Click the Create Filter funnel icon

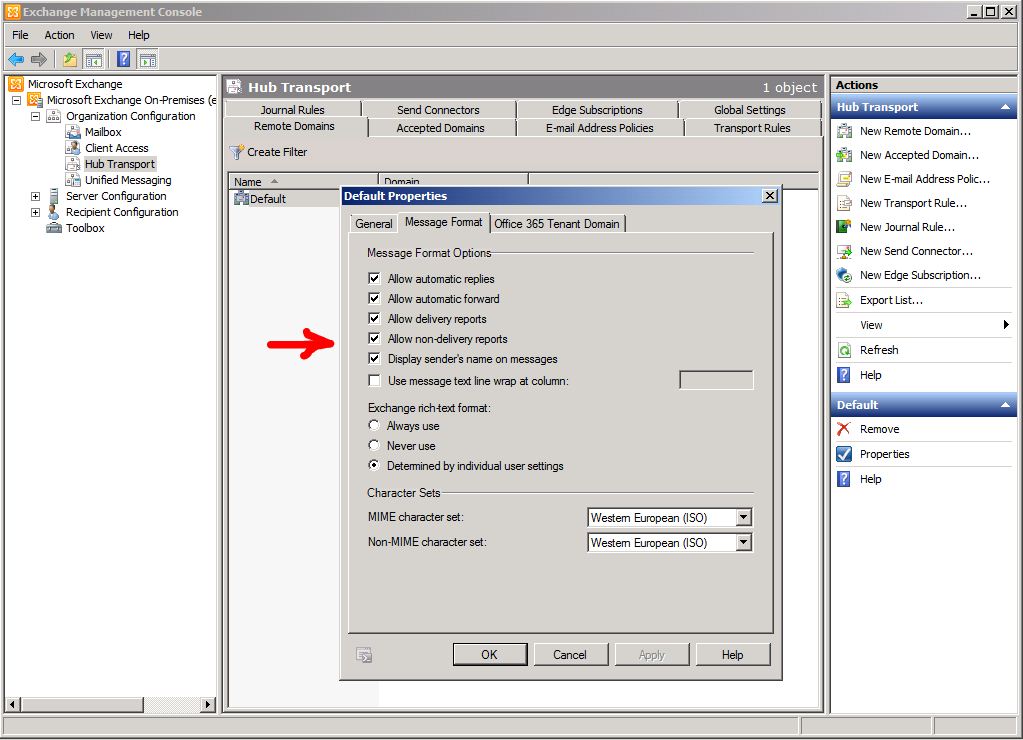coord(237,152)
